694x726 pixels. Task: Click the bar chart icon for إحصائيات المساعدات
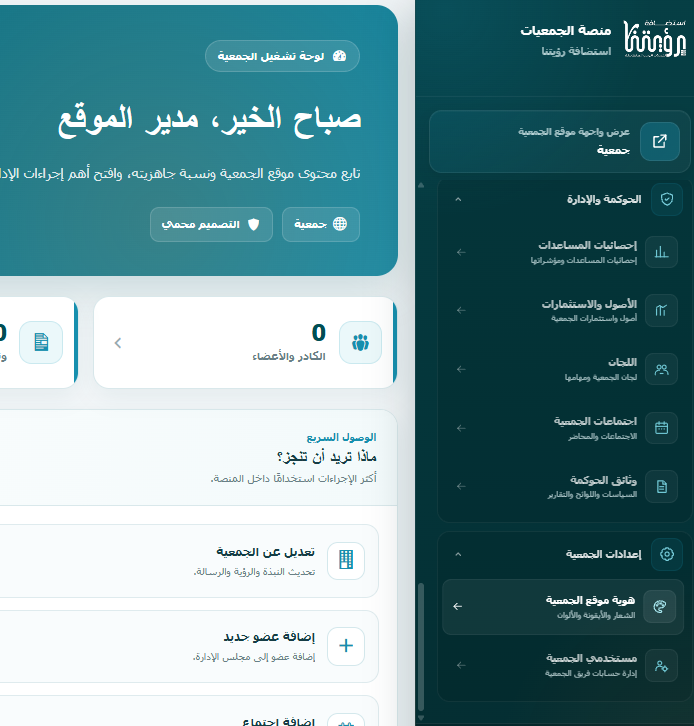click(x=661, y=252)
